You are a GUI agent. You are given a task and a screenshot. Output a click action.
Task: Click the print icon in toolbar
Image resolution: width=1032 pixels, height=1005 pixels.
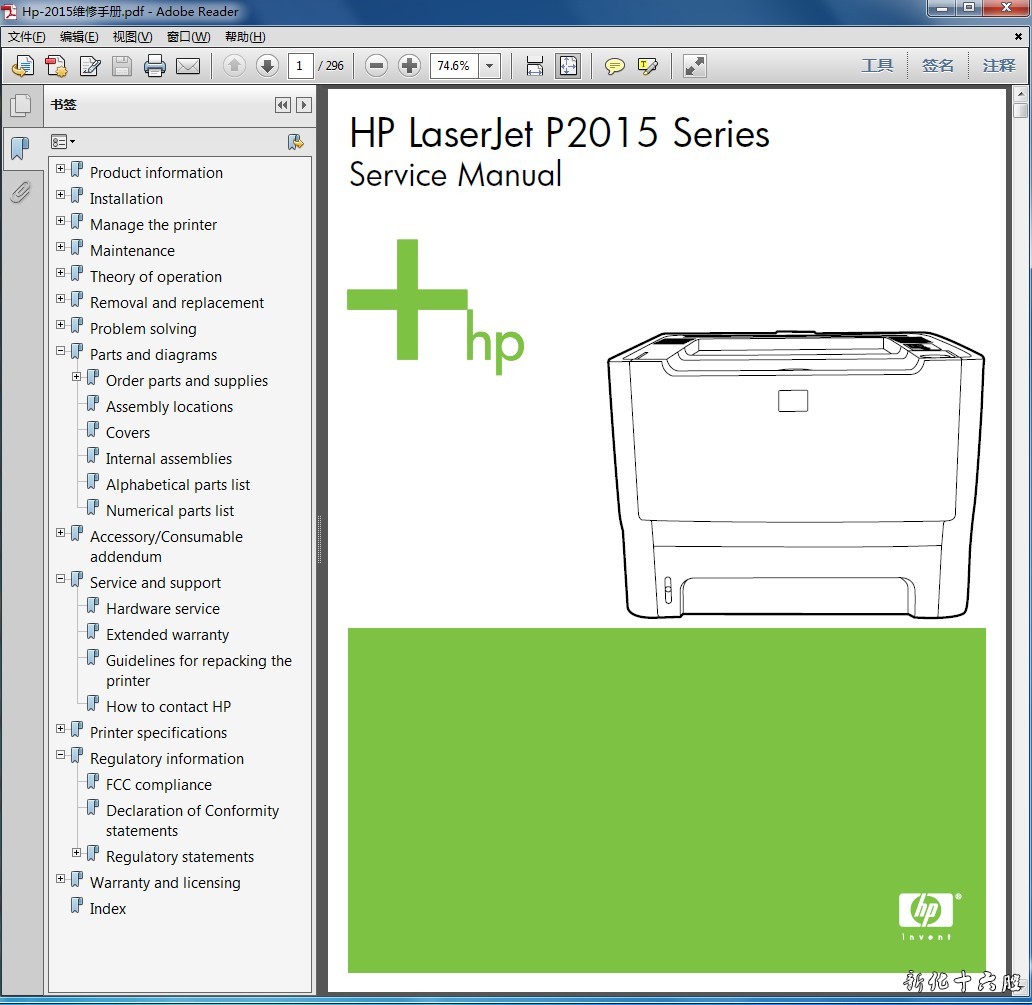click(x=155, y=66)
